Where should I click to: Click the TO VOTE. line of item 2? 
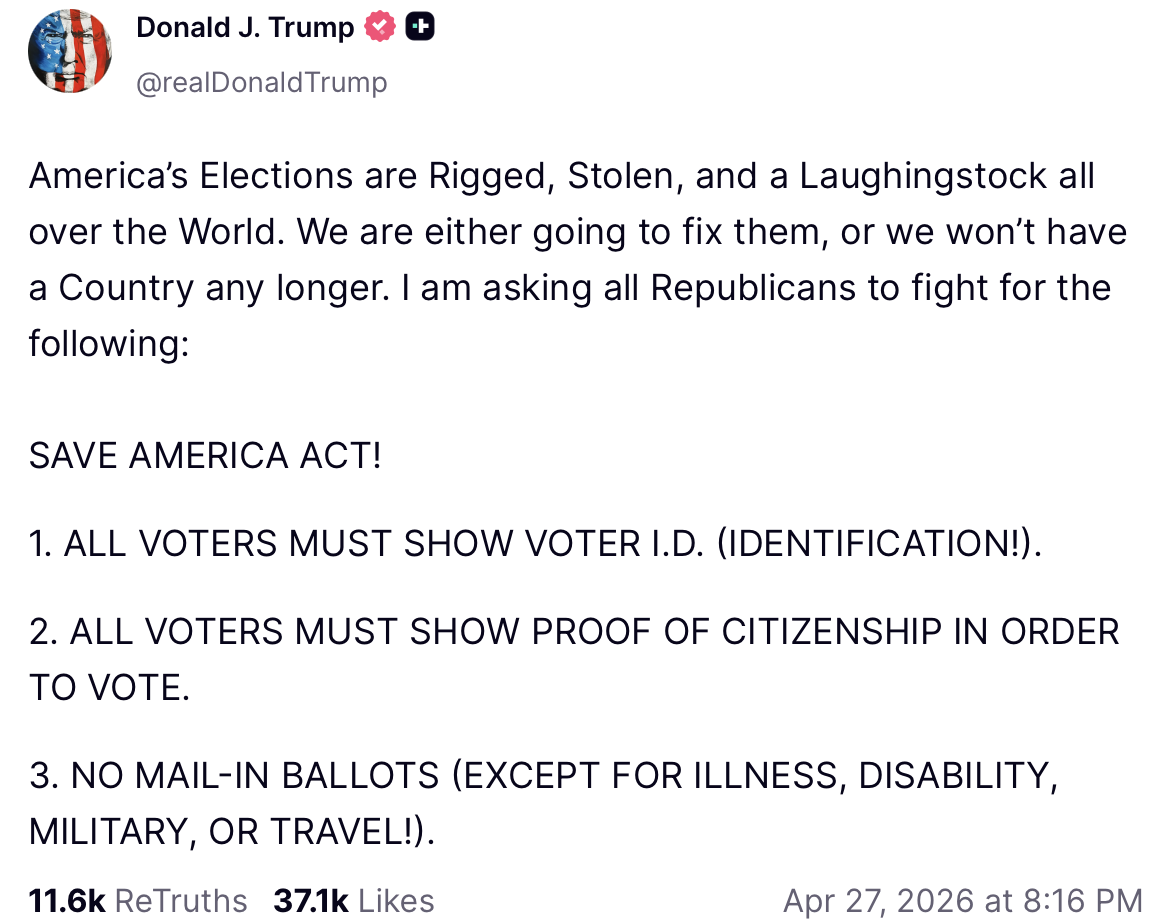pyautogui.click(x=109, y=688)
